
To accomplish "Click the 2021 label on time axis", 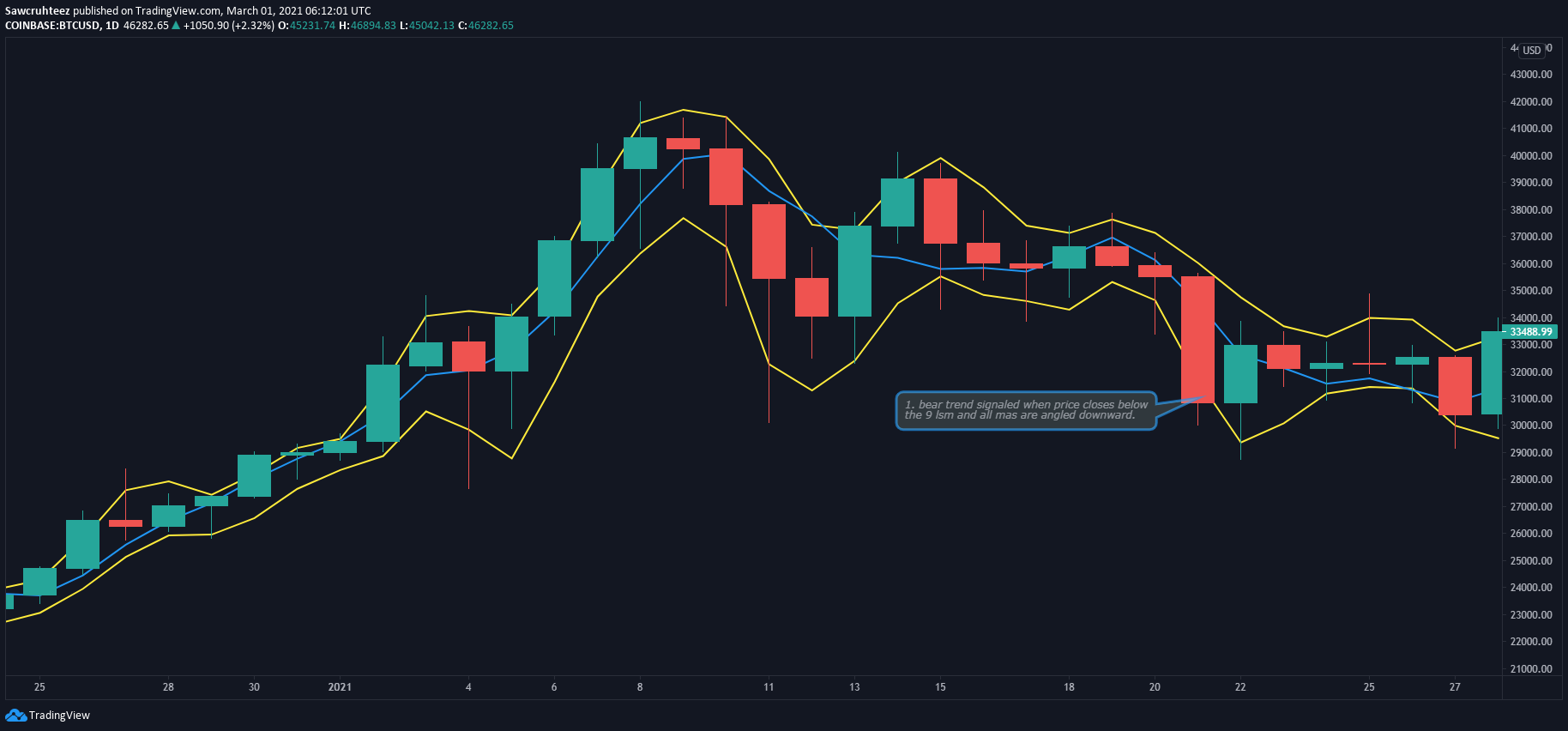I will pyautogui.click(x=340, y=687).
